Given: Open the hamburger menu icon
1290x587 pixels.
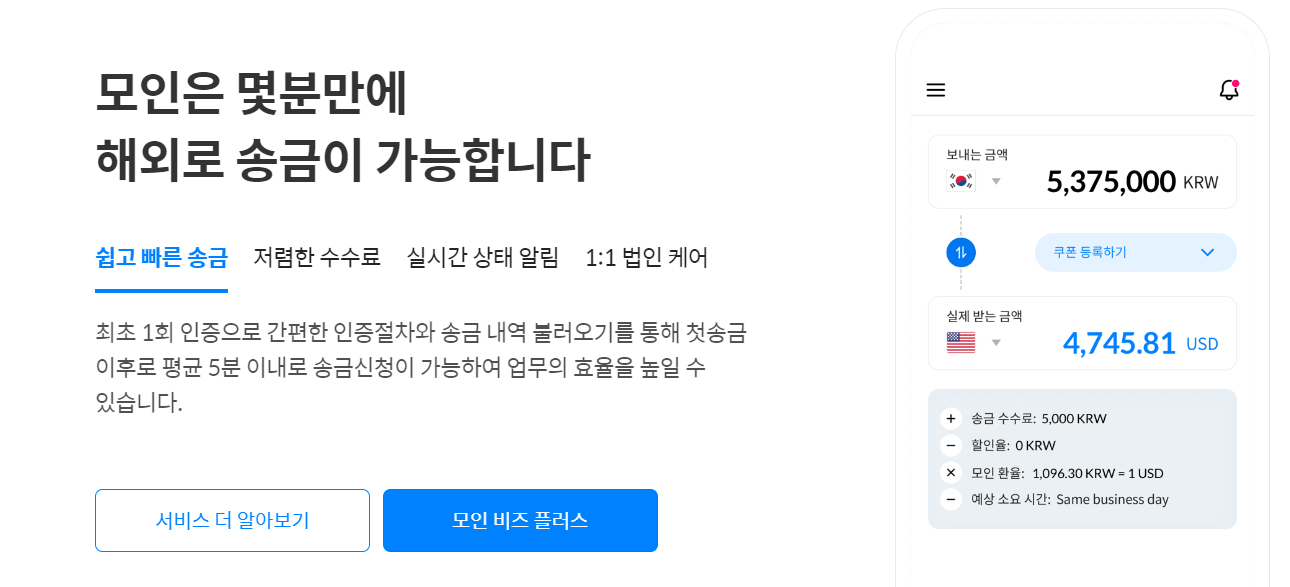Looking at the screenshot, I should pyautogui.click(x=936, y=91).
